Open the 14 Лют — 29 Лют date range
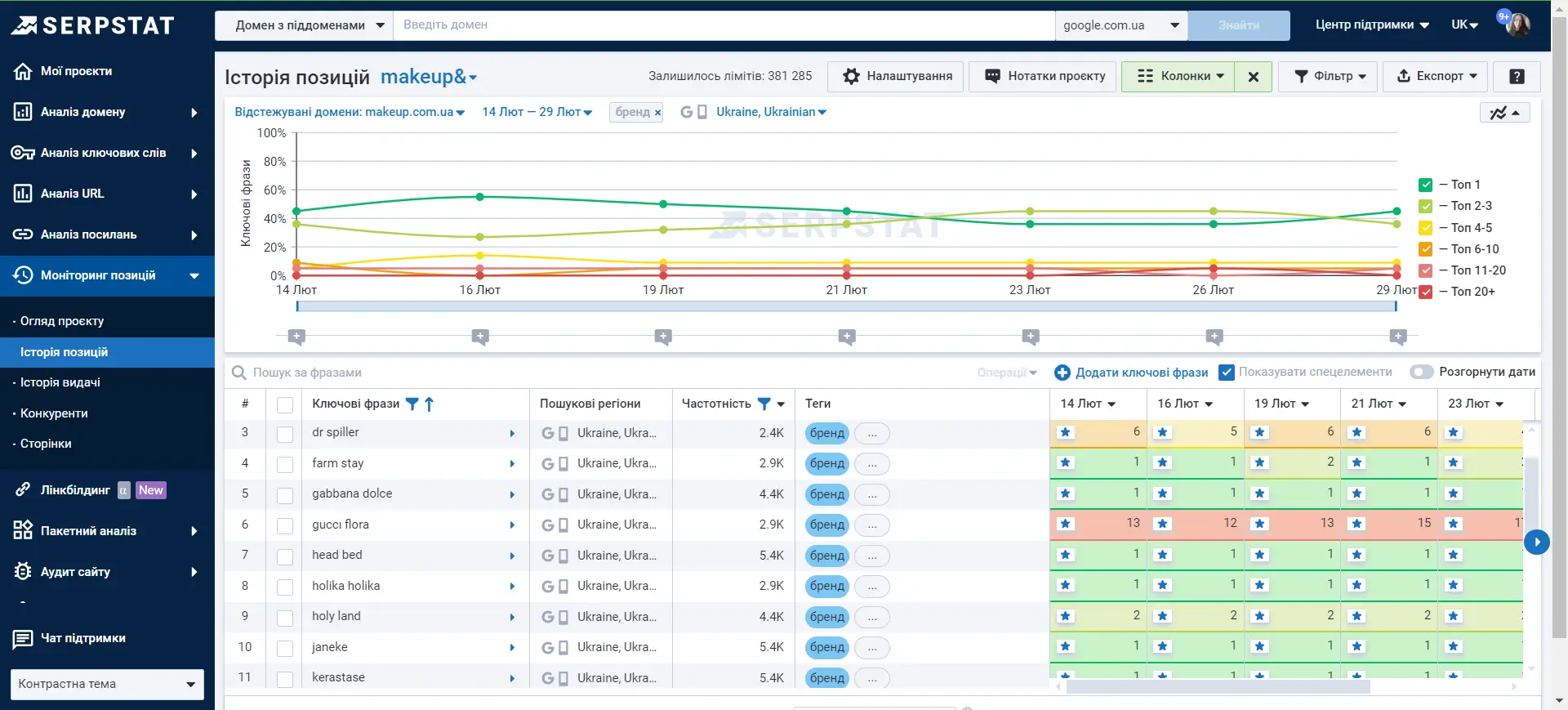Screen dimensions: 1568x710 tap(537, 112)
